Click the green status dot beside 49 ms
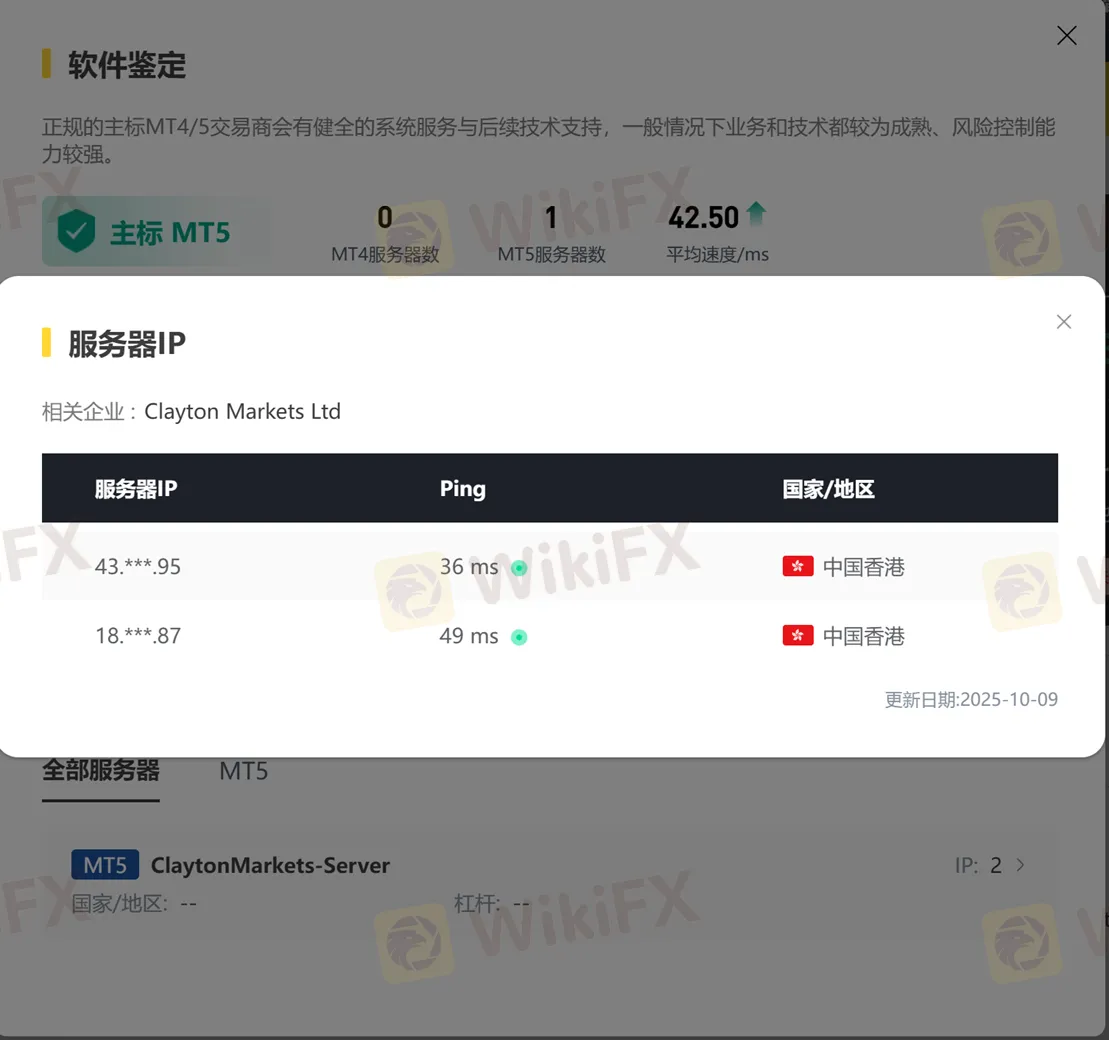 pos(519,637)
